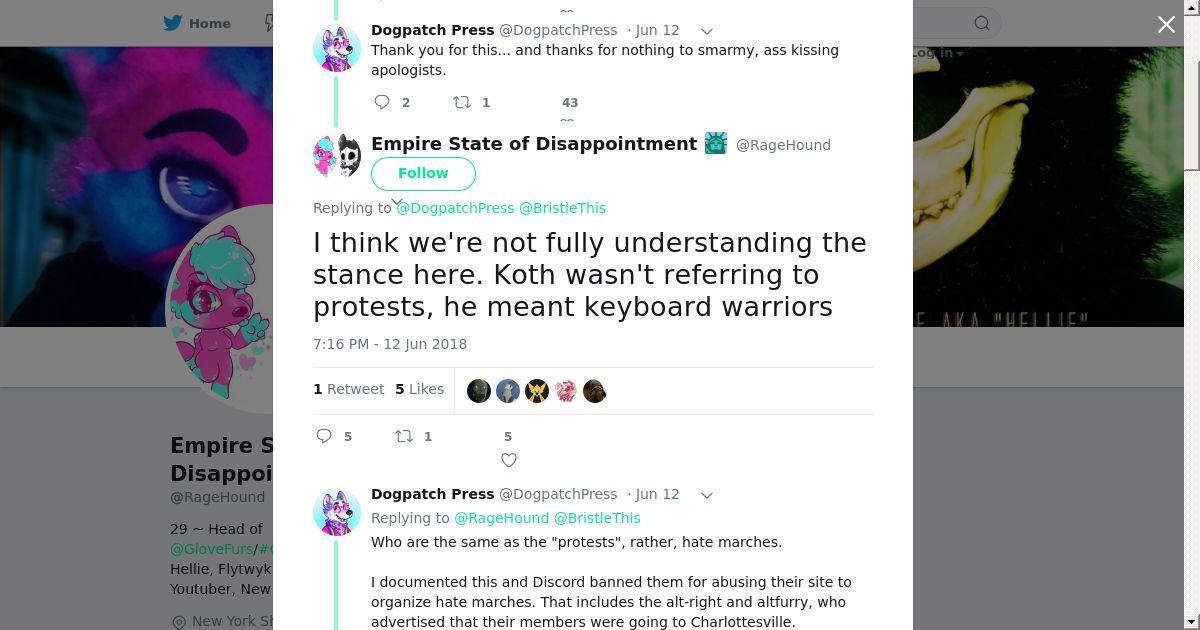
Task: Click the @RageHound handle in the tweet header
Action: click(x=783, y=145)
